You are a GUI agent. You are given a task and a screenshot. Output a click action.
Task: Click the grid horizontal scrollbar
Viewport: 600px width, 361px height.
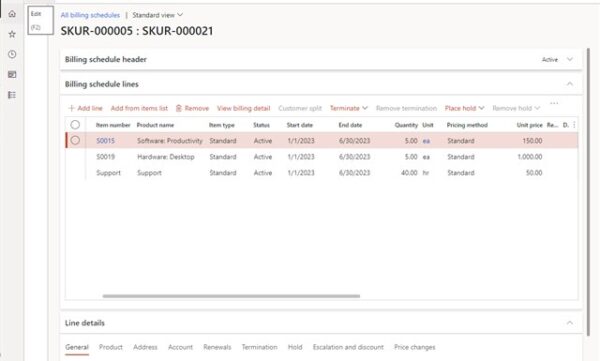click(x=231, y=296)
